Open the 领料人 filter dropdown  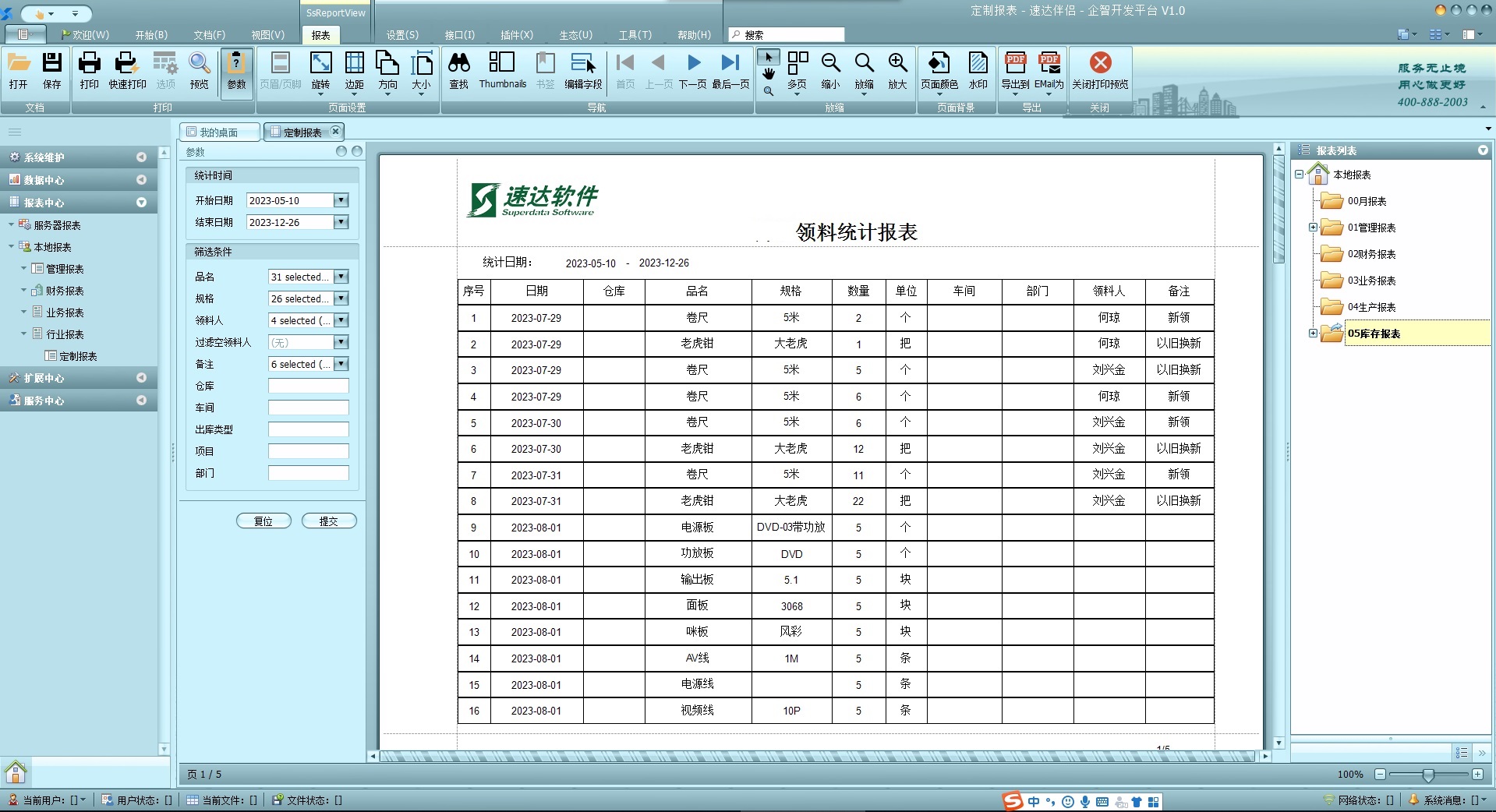click(341, 320)
